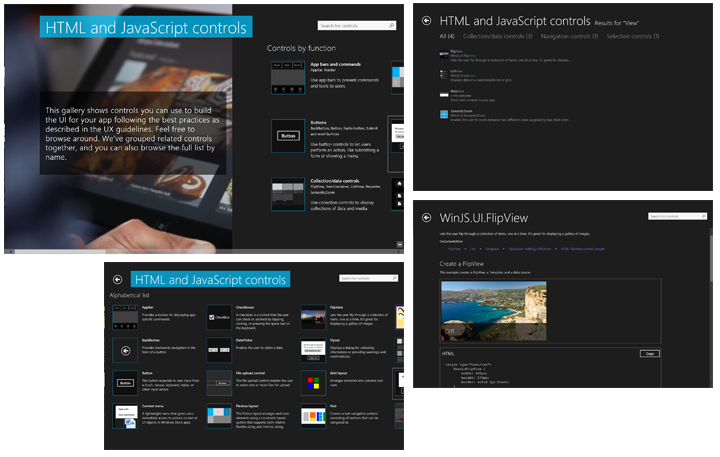This screenshot has height=457, width=720.
Task: Click the 'Collection/data controls' tile title text
Action: (334, 181)
